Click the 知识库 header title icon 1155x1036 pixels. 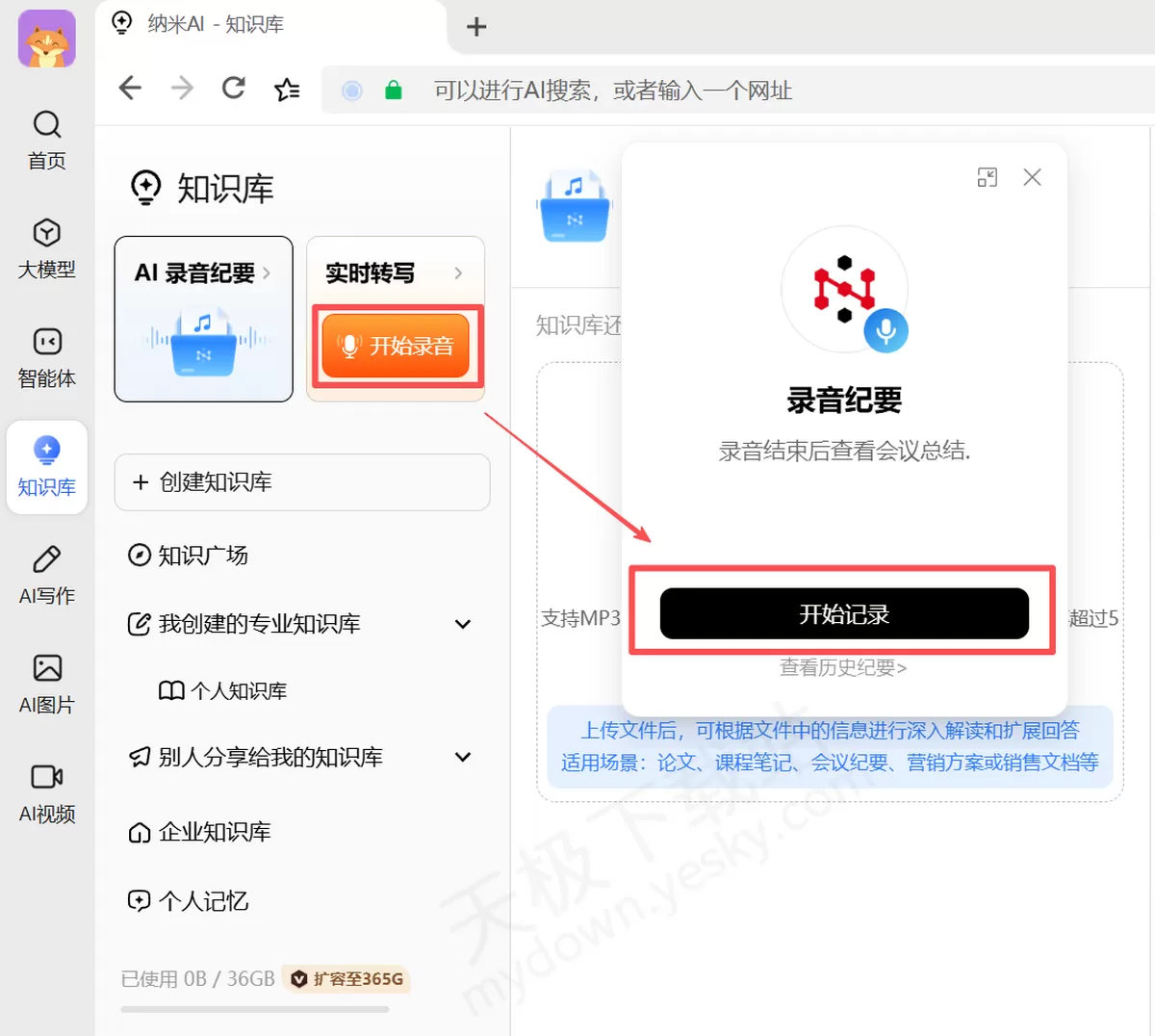(145, 188)
